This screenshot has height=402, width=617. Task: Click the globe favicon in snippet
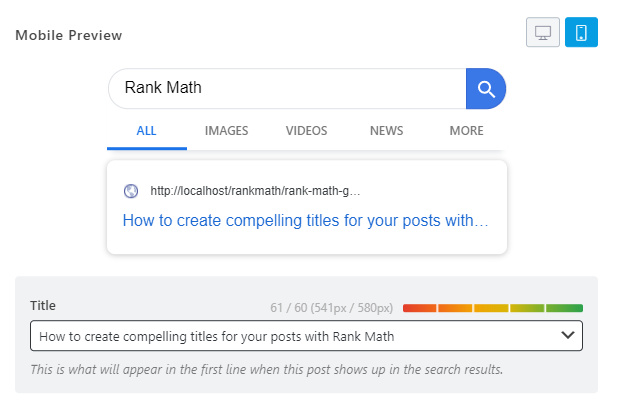[131, 191]
